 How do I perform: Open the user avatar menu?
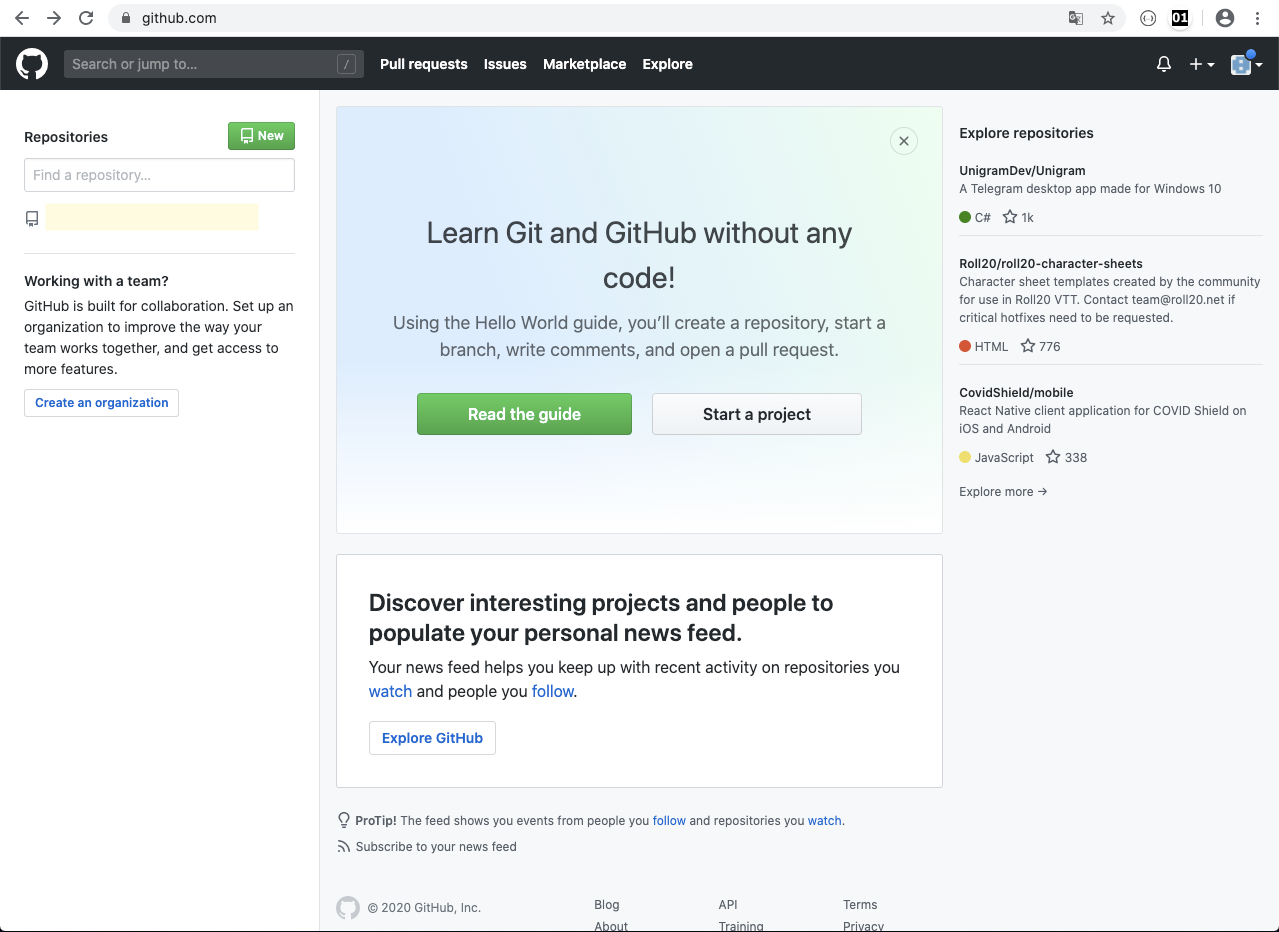(1246, 64)
